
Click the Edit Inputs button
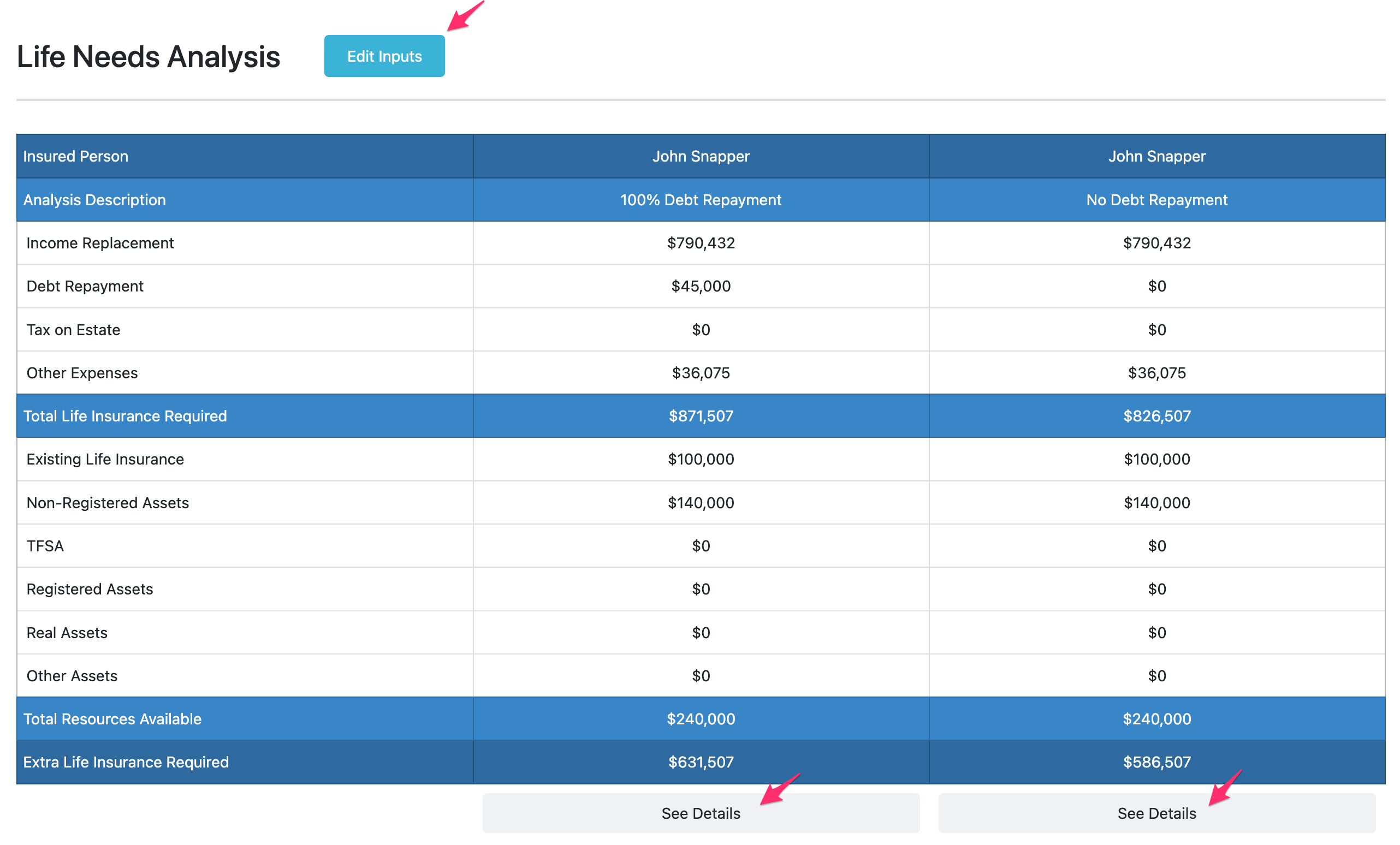point(384,56)
